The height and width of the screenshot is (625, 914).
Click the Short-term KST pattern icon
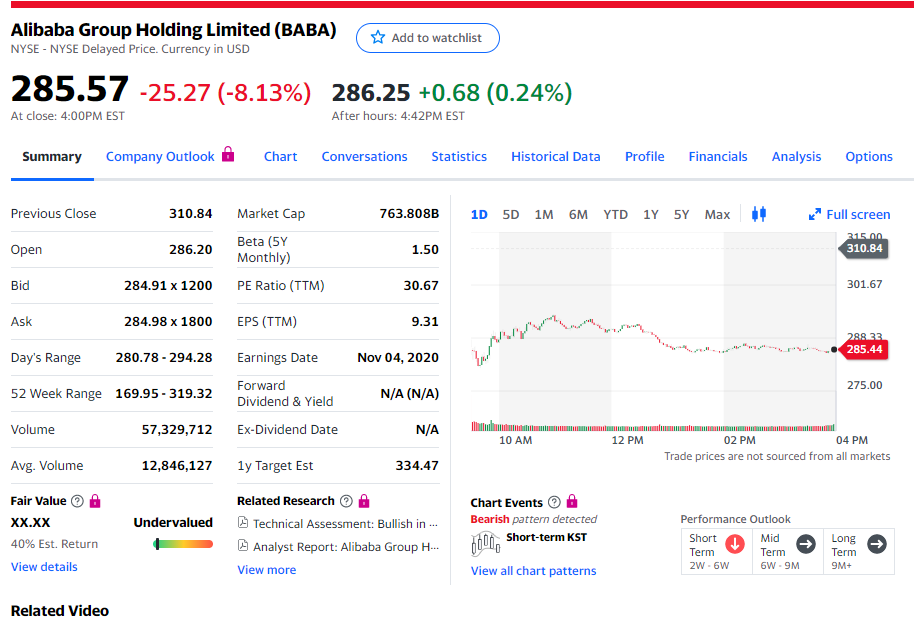485,543
